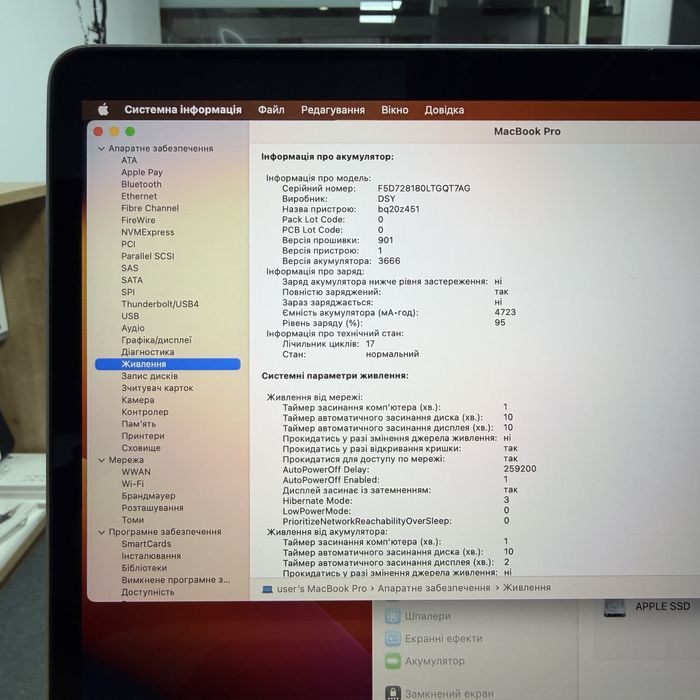The width and height of the screenshot is (700, 700).
Task: Select Apple Pay in the sidebar
Action: pyautogui.click(x=142, y=172)
